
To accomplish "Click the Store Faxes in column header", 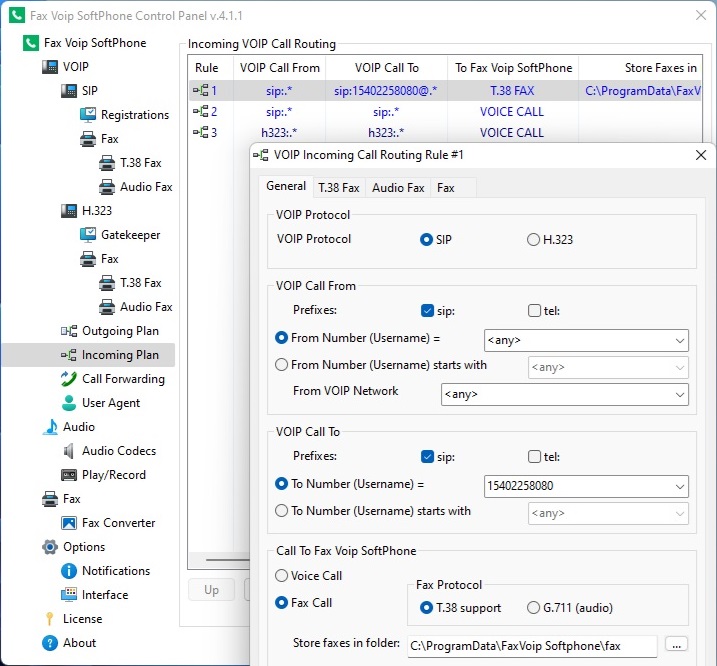I will coord(640,68).
